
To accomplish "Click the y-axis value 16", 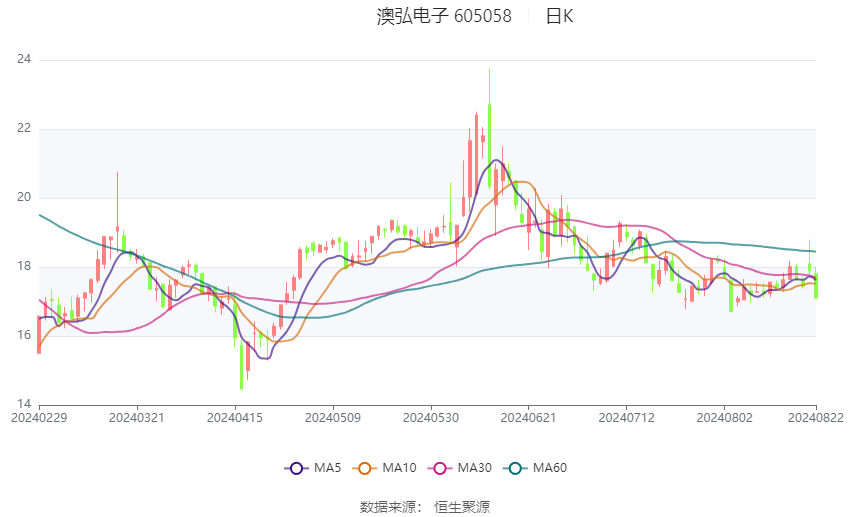I will click(24, 335).
